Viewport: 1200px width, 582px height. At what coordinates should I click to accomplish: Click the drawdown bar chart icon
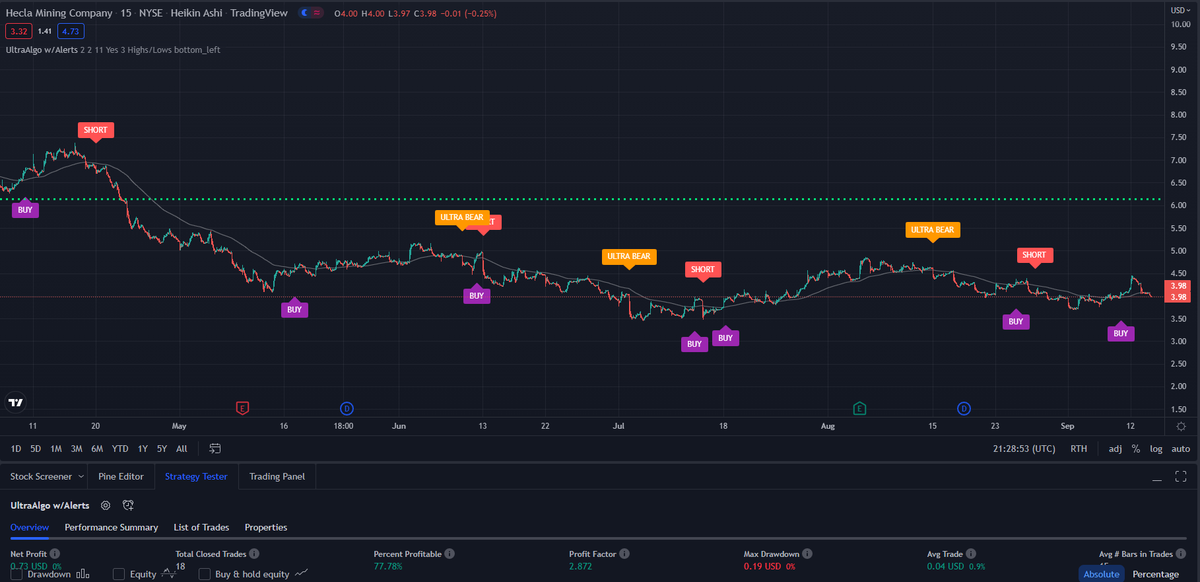(x=83, y=574)
